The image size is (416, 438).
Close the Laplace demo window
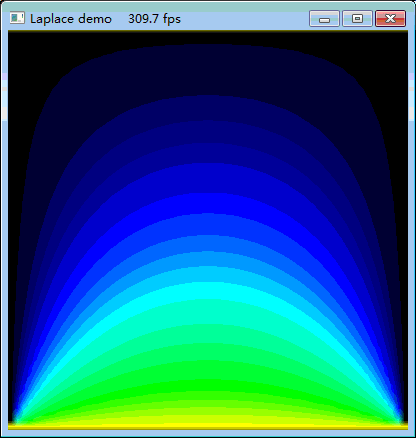pyautogui.click(x=391, y=19)
